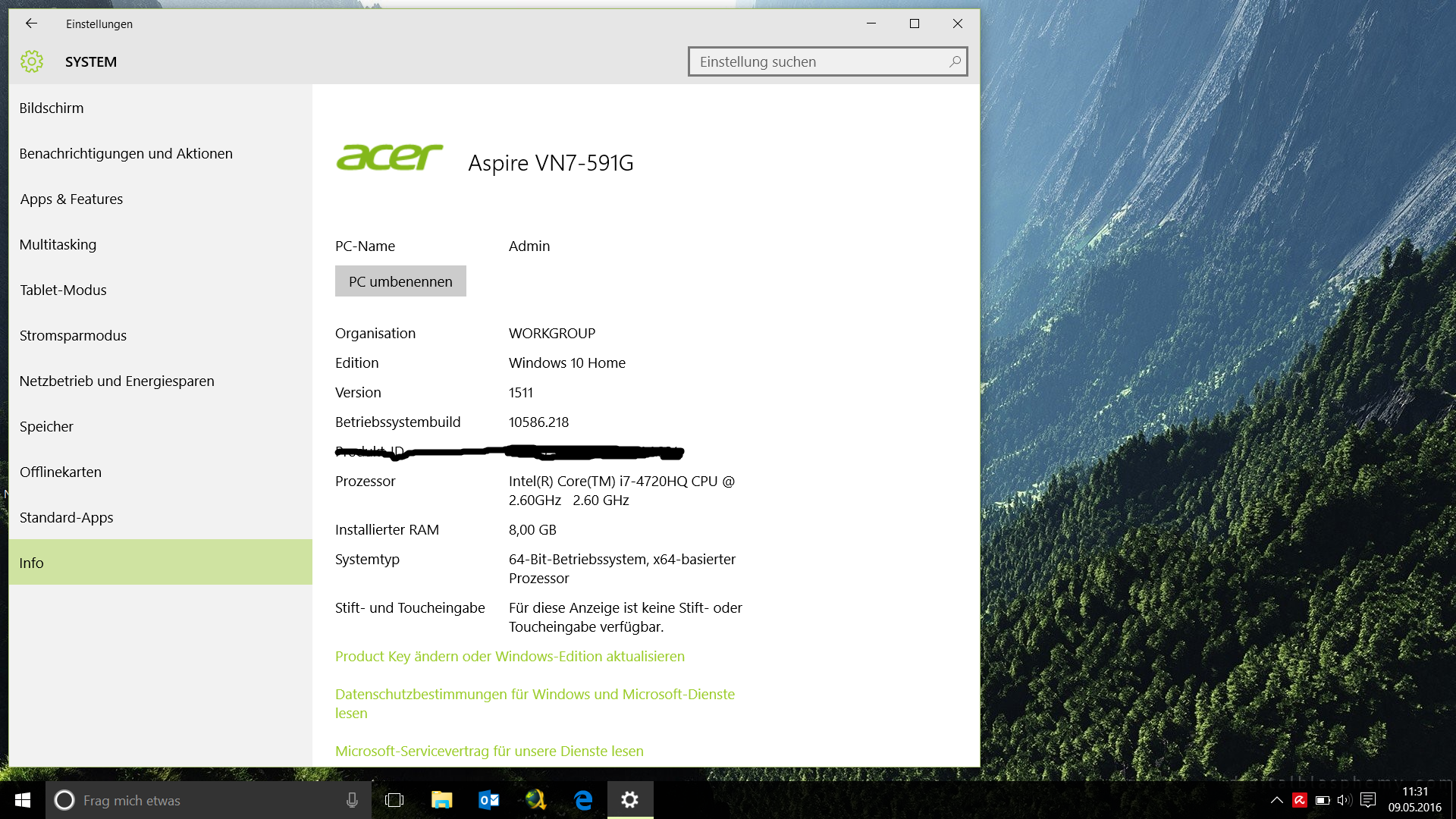Image resolution: width=1456 pixels, height=819 pixels.
Task: Click the Cortana microphone icon
Action: [352, 800]
